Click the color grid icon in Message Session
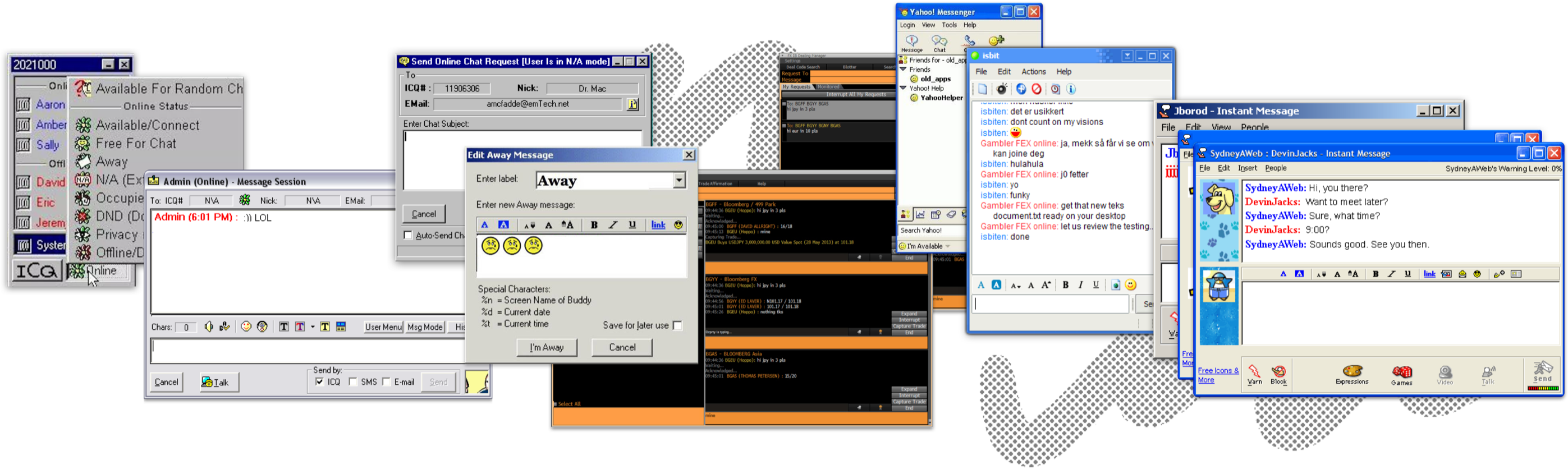The image size is (1568, 469). (x=341, y=327)
